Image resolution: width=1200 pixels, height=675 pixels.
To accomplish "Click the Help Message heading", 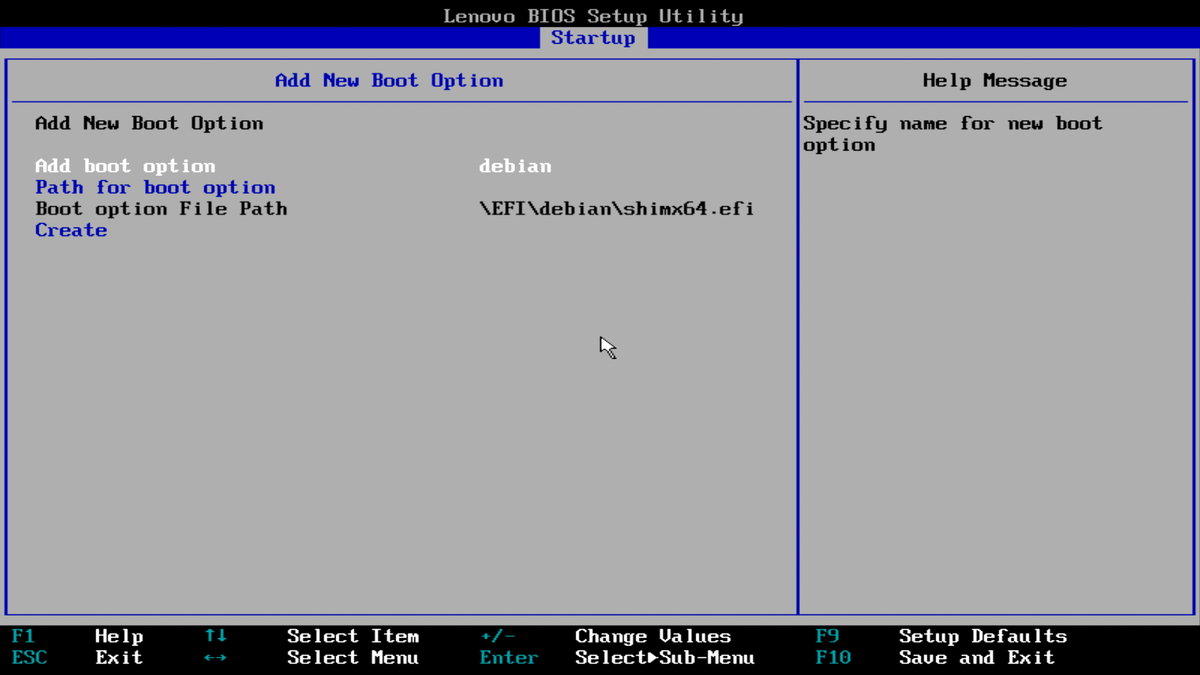I will click(994, 81).
